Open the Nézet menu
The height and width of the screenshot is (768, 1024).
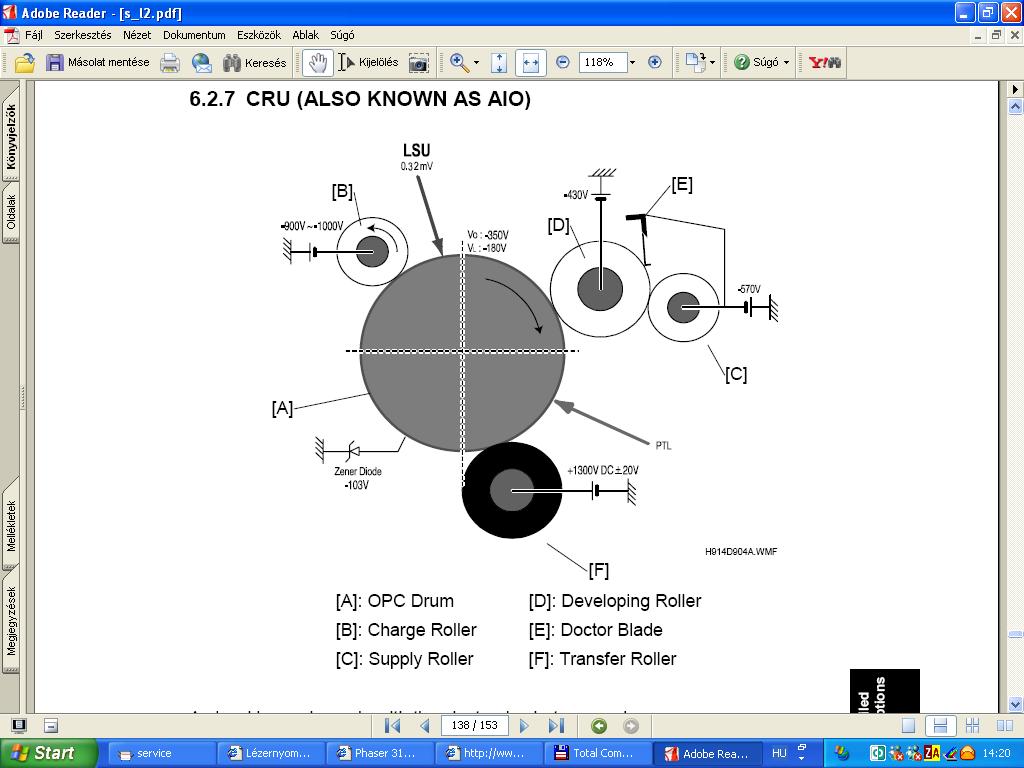click(137, 35)
